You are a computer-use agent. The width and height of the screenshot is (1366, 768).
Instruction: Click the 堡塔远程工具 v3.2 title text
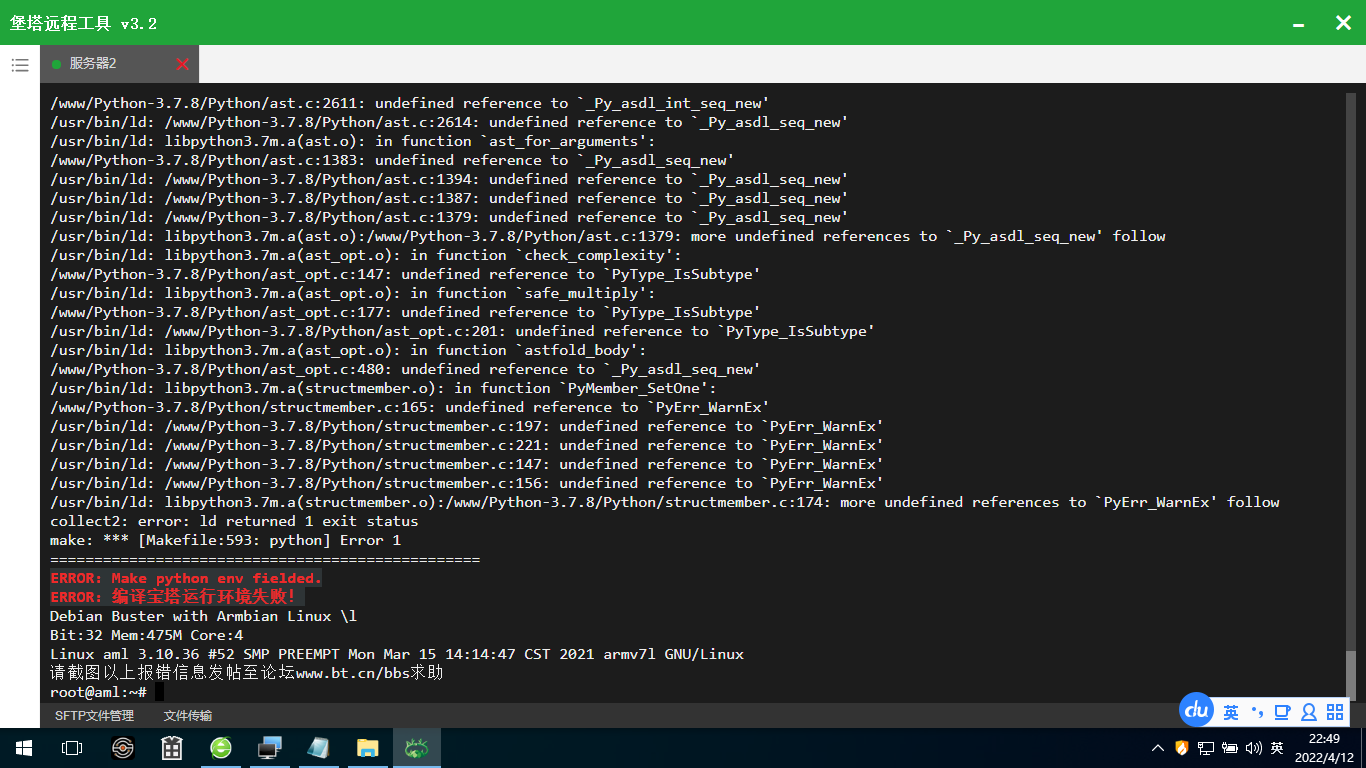[83, 23]
